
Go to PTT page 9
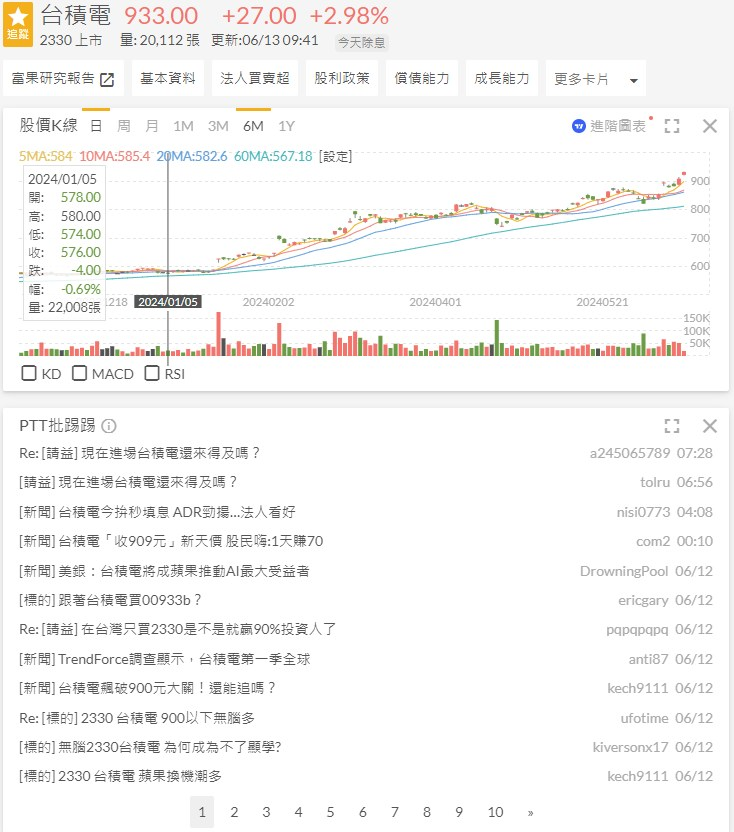tap(459, 812)
